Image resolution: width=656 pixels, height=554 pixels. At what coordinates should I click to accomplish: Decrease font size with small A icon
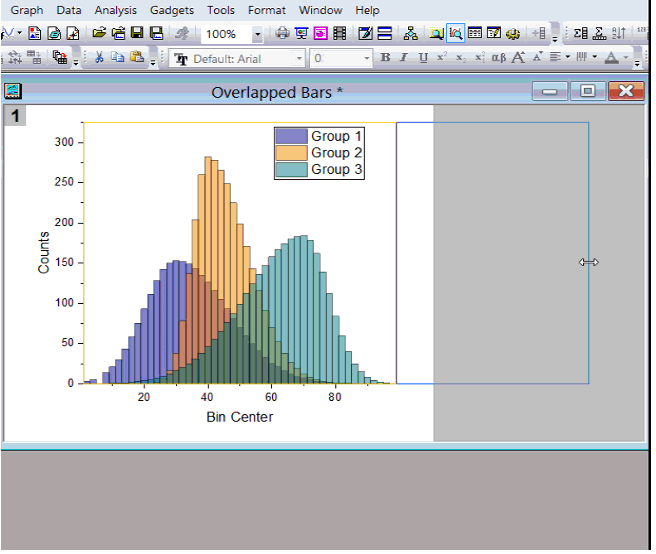[538, 56]
